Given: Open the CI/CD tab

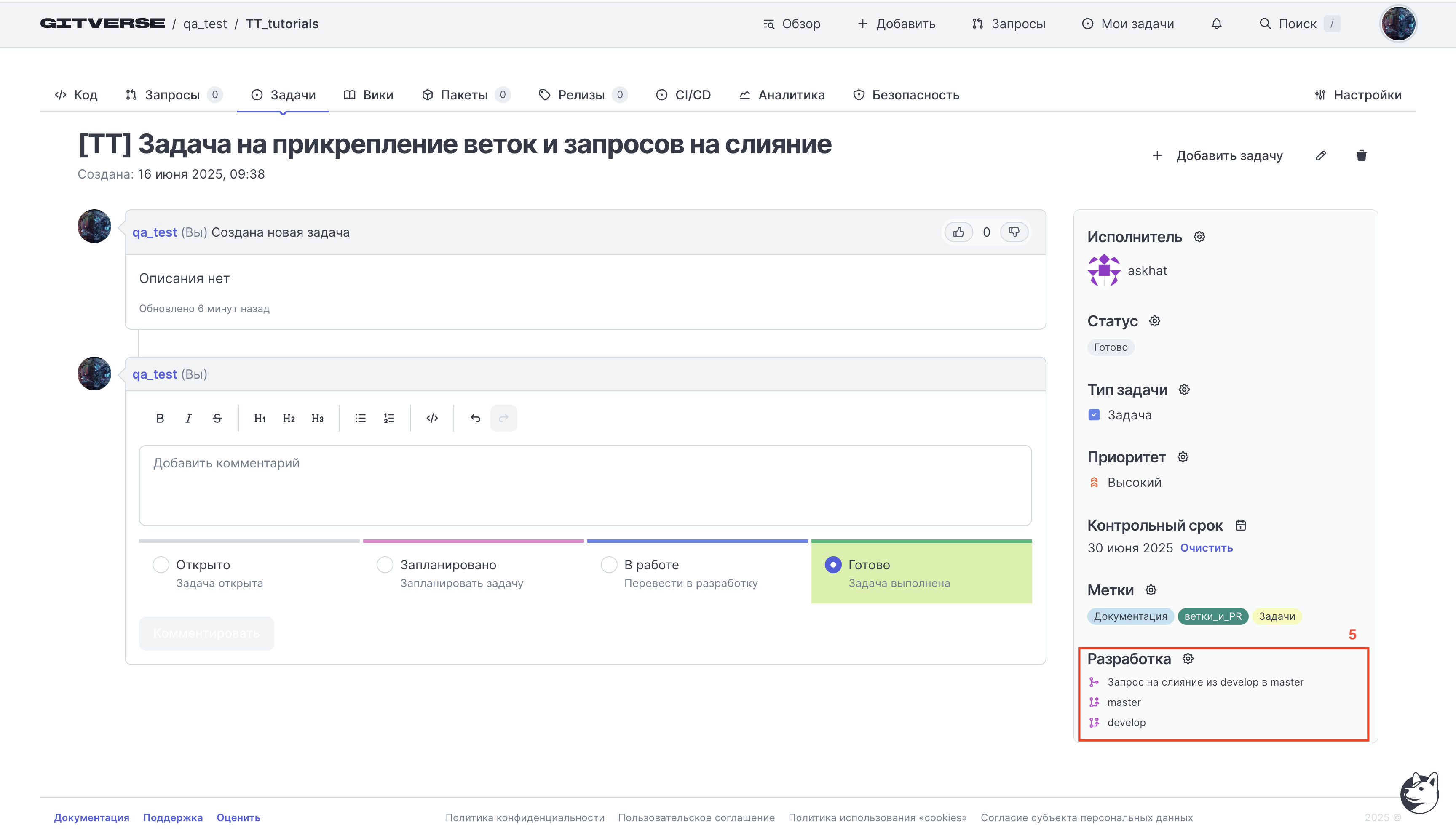Looking at the screenshot, I should pyautogui.click(x=683, y=95).
